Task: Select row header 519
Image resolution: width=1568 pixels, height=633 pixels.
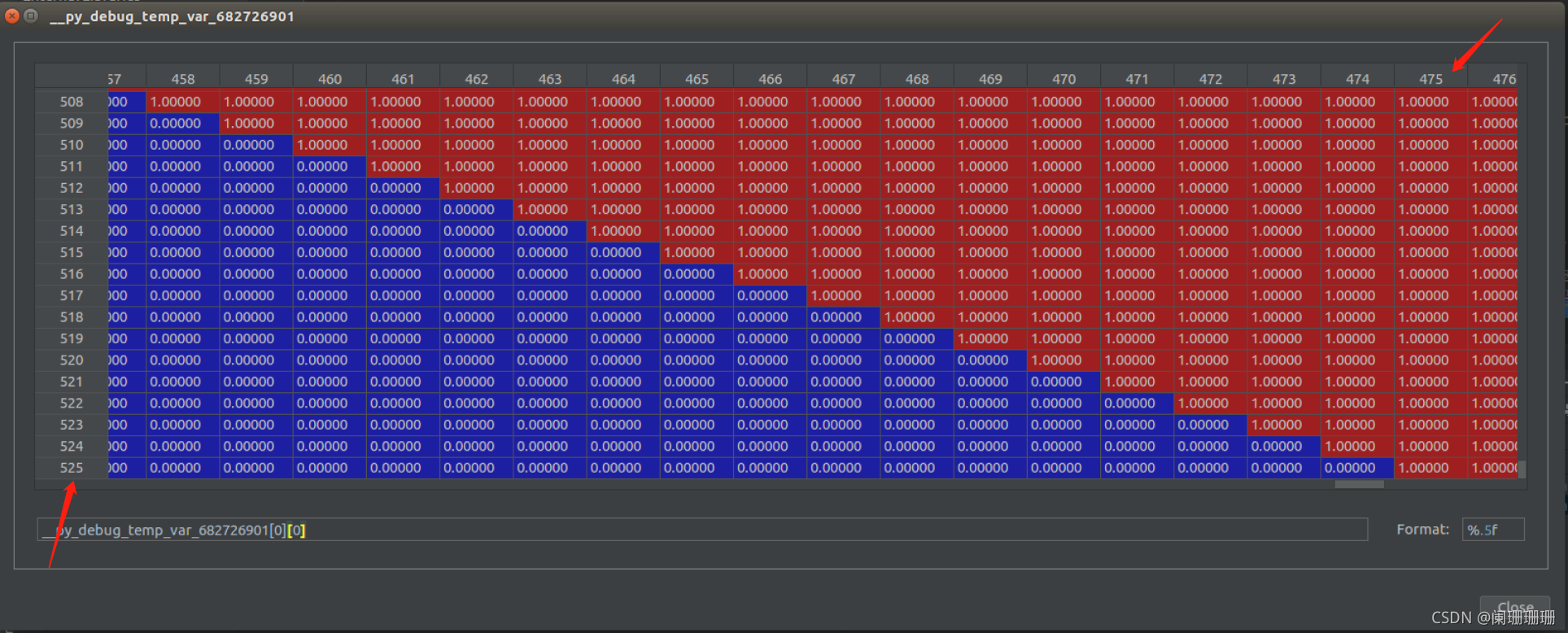Action: point(72,338)
